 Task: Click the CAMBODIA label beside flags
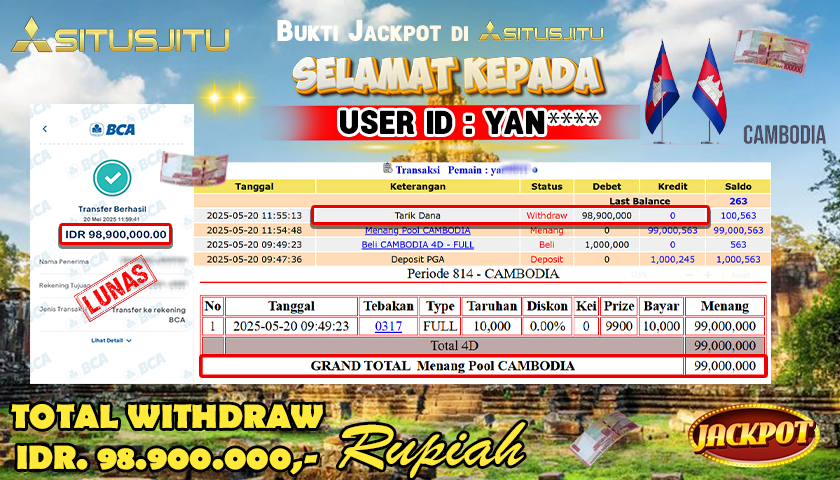[784, 136]
